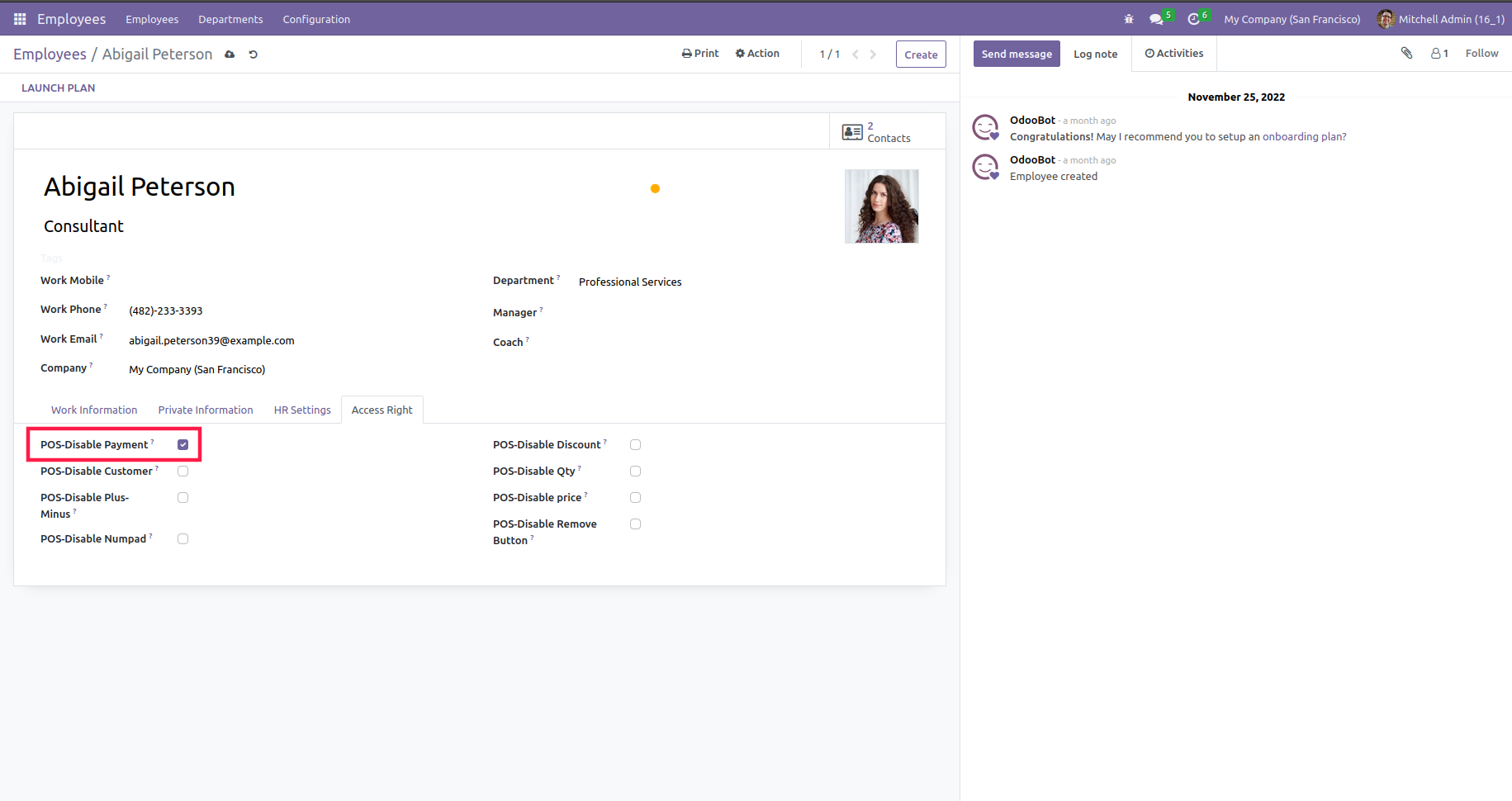Open the Print dropdown
1512x801 pixels.
tap(700, 54)
